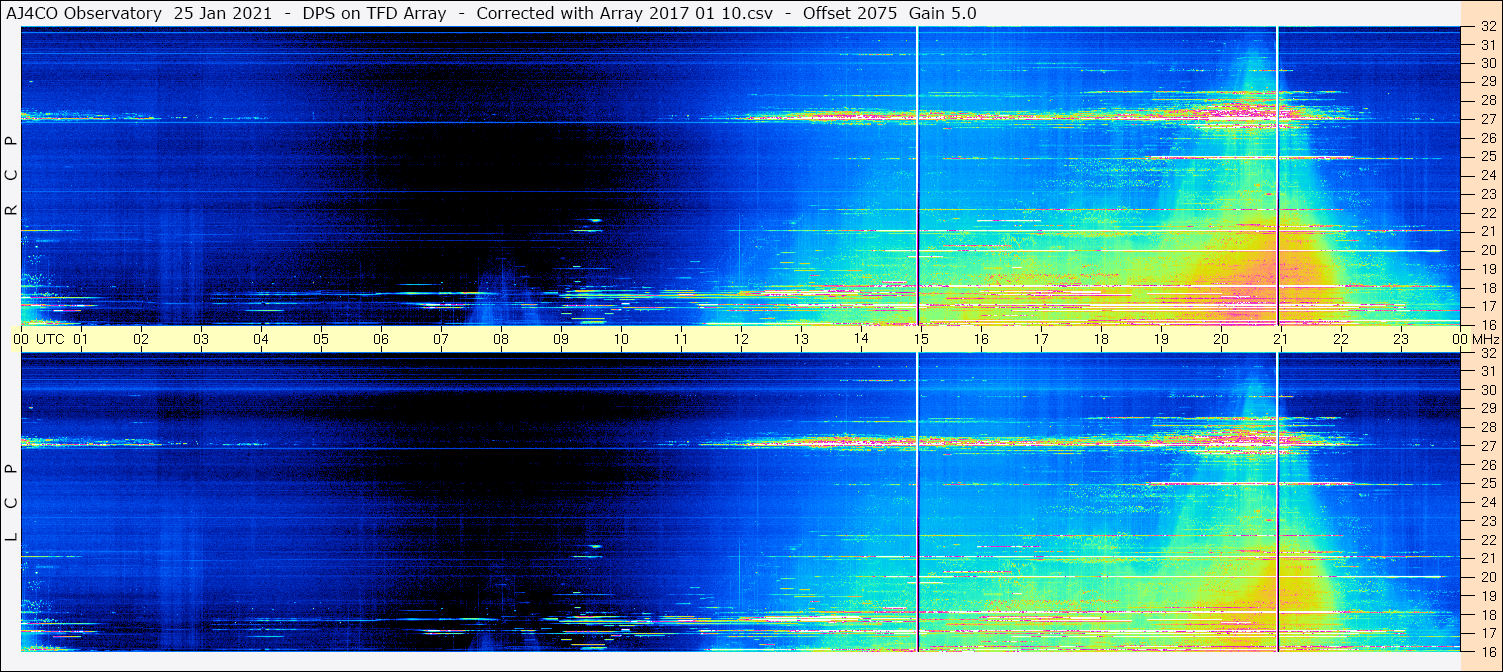Click the 02 hour tick on the time axis
1503x672 pixels.
(x=141, y=339)
